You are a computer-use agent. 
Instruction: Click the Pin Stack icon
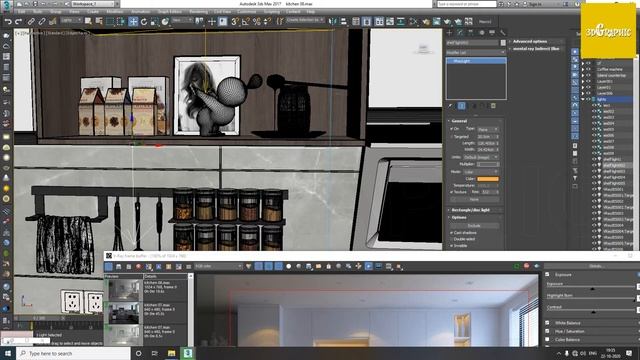[451, 106]
